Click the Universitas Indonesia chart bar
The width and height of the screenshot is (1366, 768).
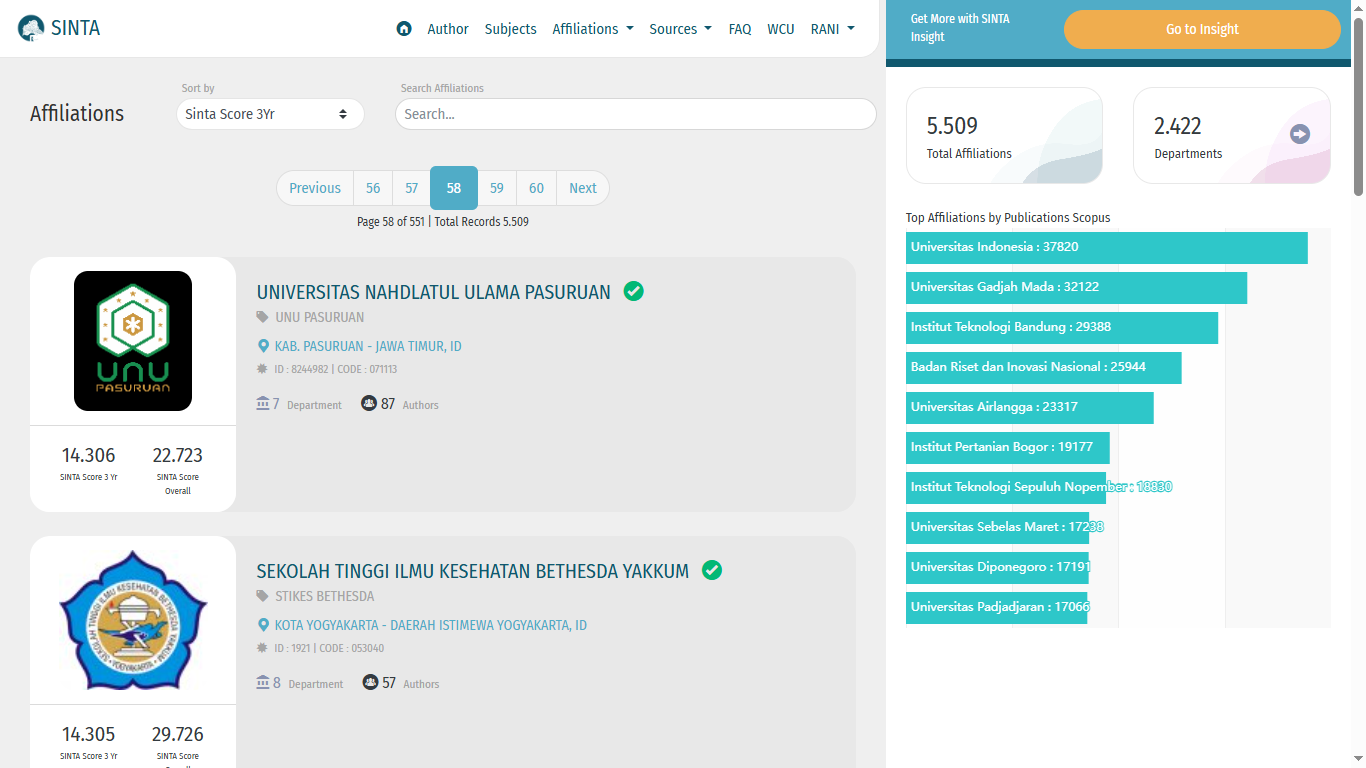pyautogui.click(x=1107, y=247)
